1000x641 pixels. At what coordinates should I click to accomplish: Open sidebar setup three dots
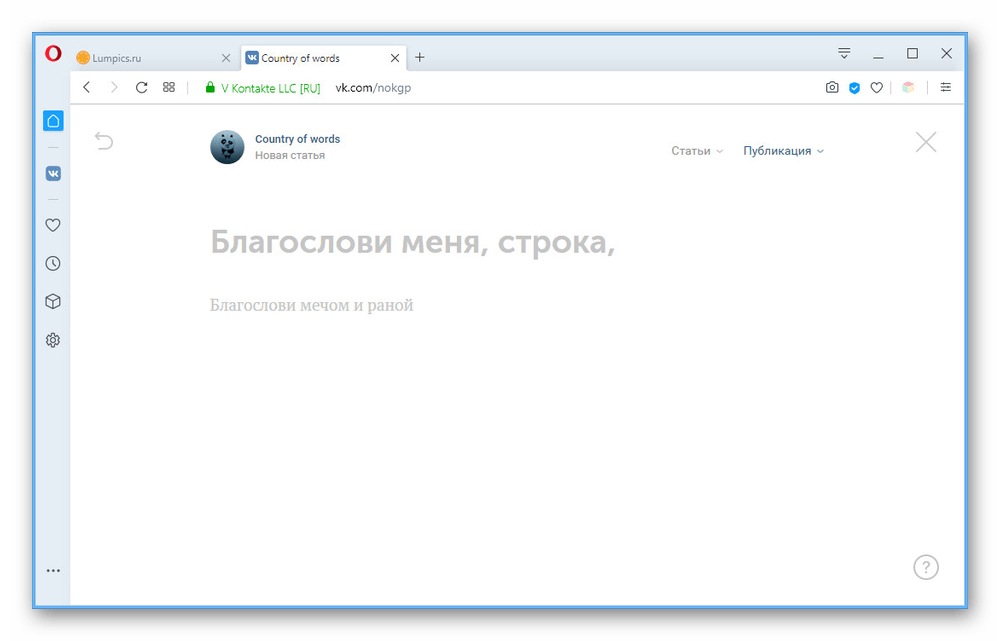click(x=54, y=571)
